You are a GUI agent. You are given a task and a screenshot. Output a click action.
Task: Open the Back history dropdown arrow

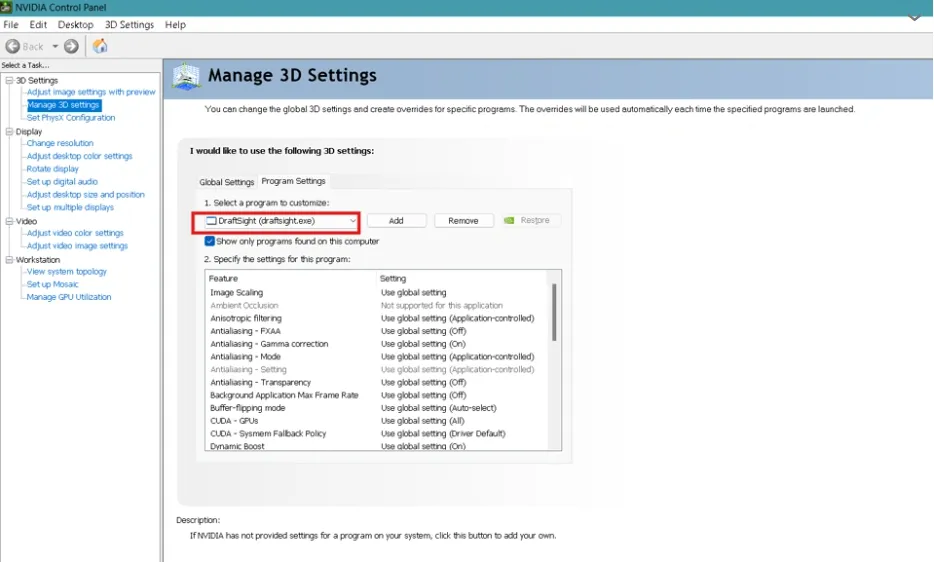[55, 46]
